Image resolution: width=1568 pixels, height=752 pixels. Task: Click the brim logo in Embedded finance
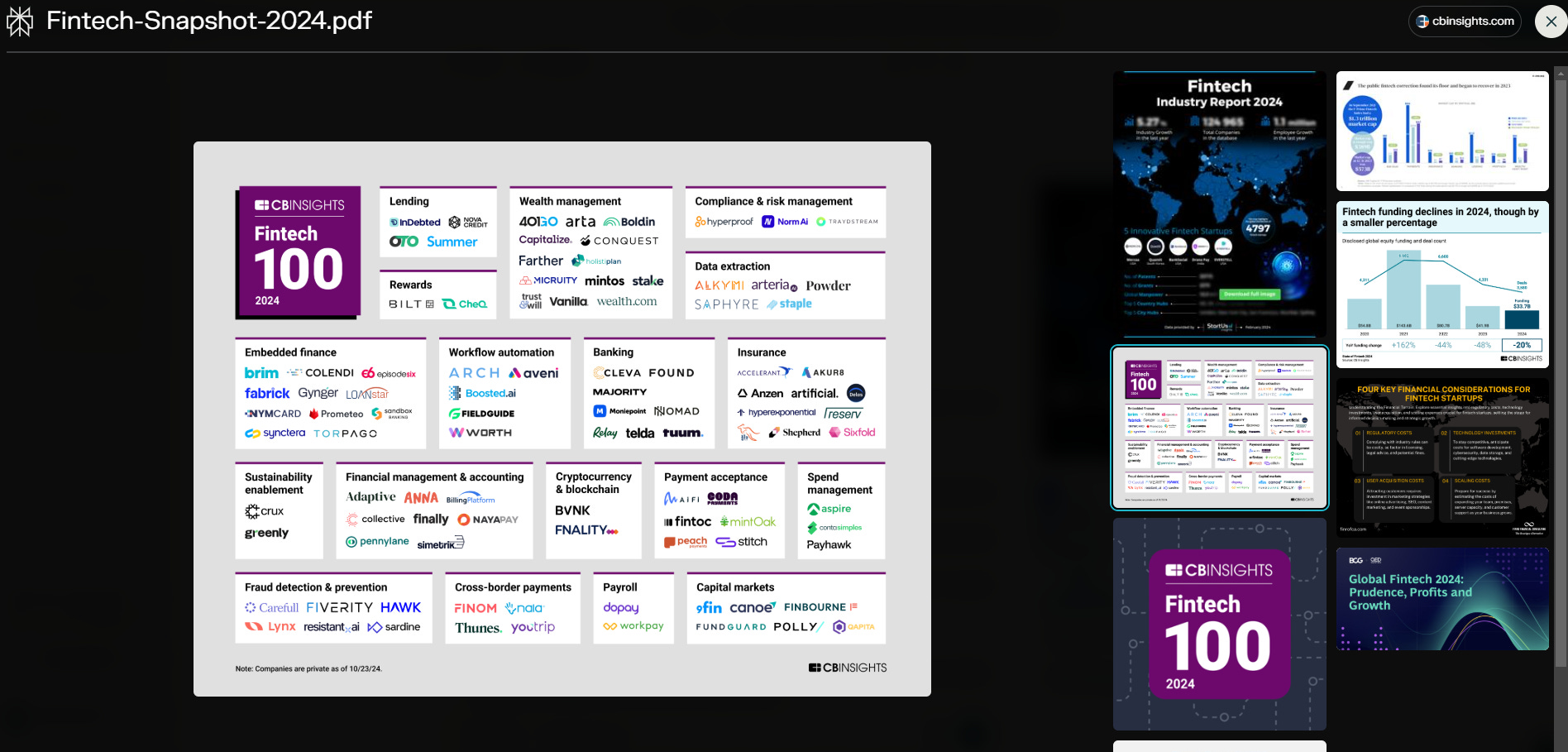tap(261, 373)
